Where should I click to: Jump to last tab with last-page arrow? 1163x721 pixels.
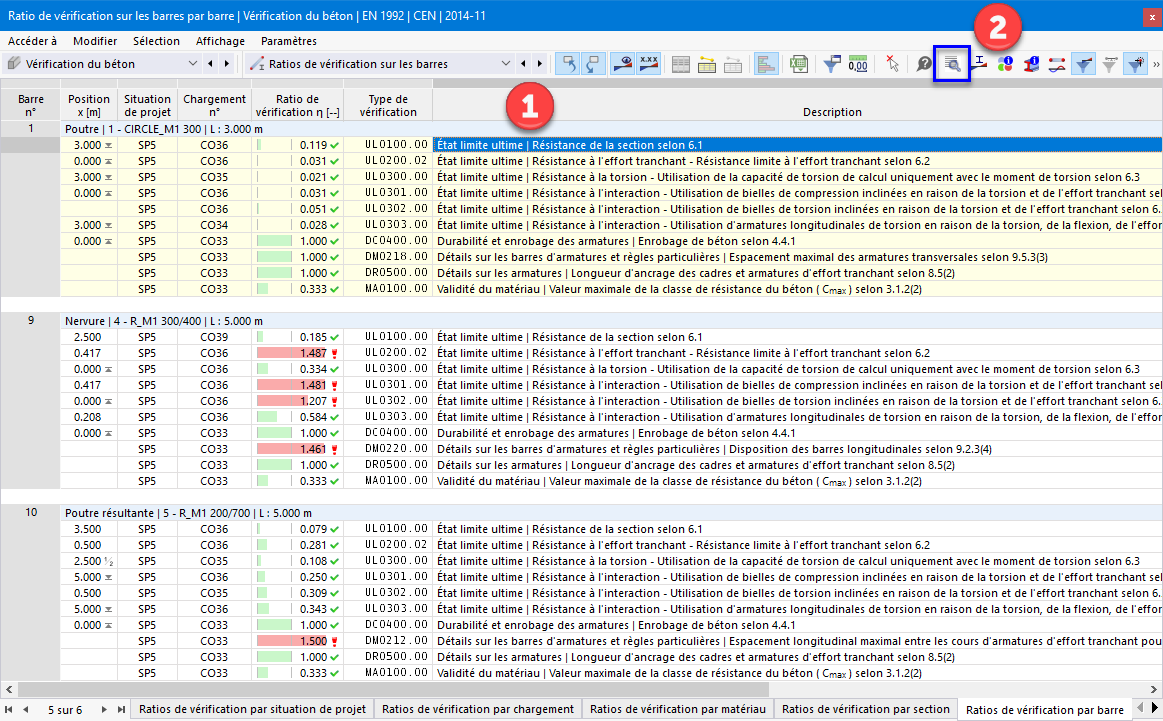121,710
